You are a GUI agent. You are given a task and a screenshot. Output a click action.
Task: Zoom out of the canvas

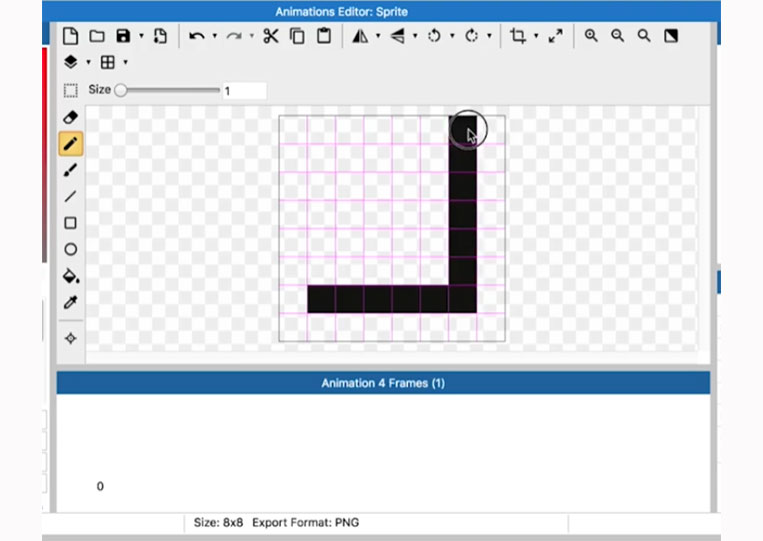pos(618,36)
